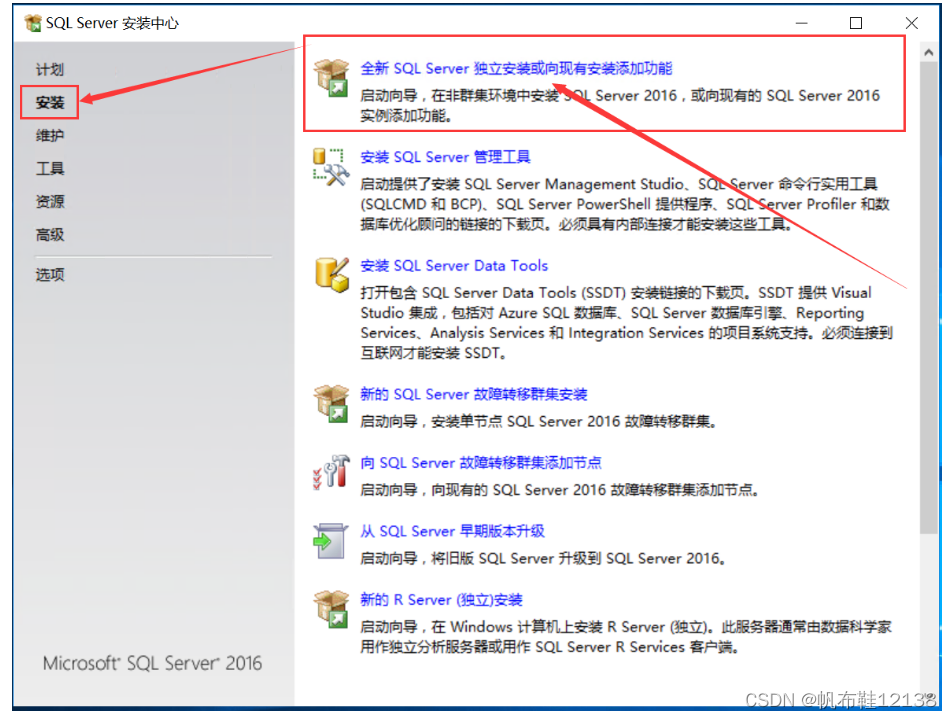Switch to the 计划 section
Screen dimensions: 952x719
(x=50, y=68)
